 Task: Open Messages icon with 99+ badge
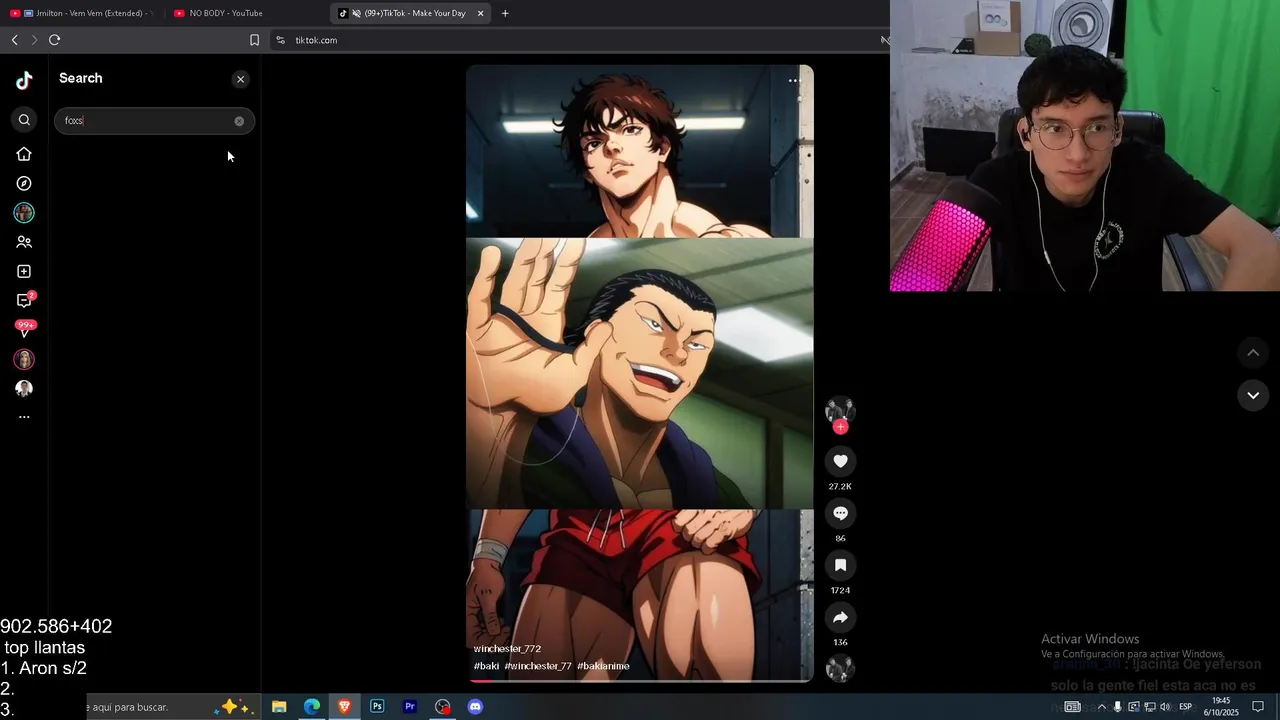tap(25, 328)
